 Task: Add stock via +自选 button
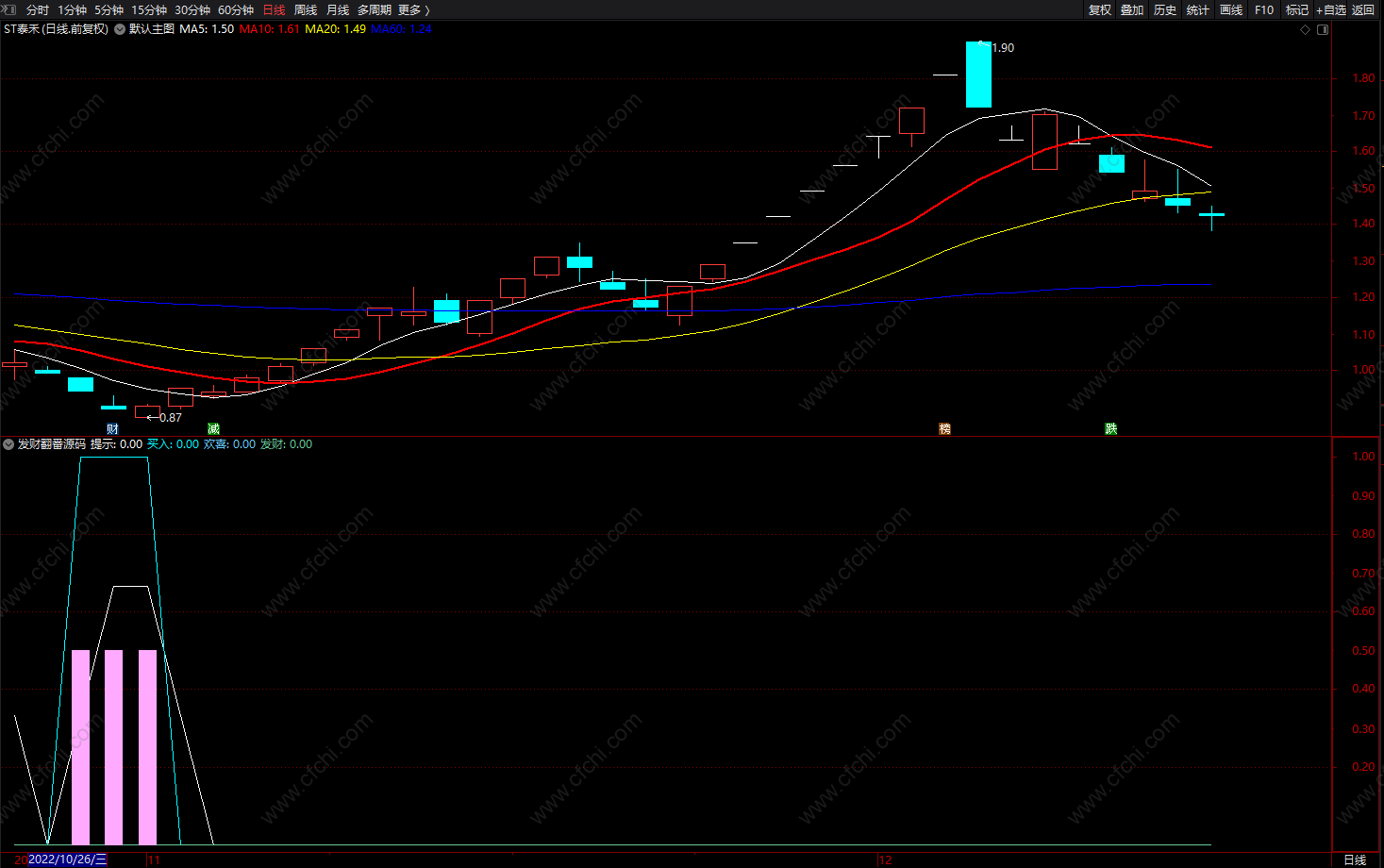pos(1331,10)
